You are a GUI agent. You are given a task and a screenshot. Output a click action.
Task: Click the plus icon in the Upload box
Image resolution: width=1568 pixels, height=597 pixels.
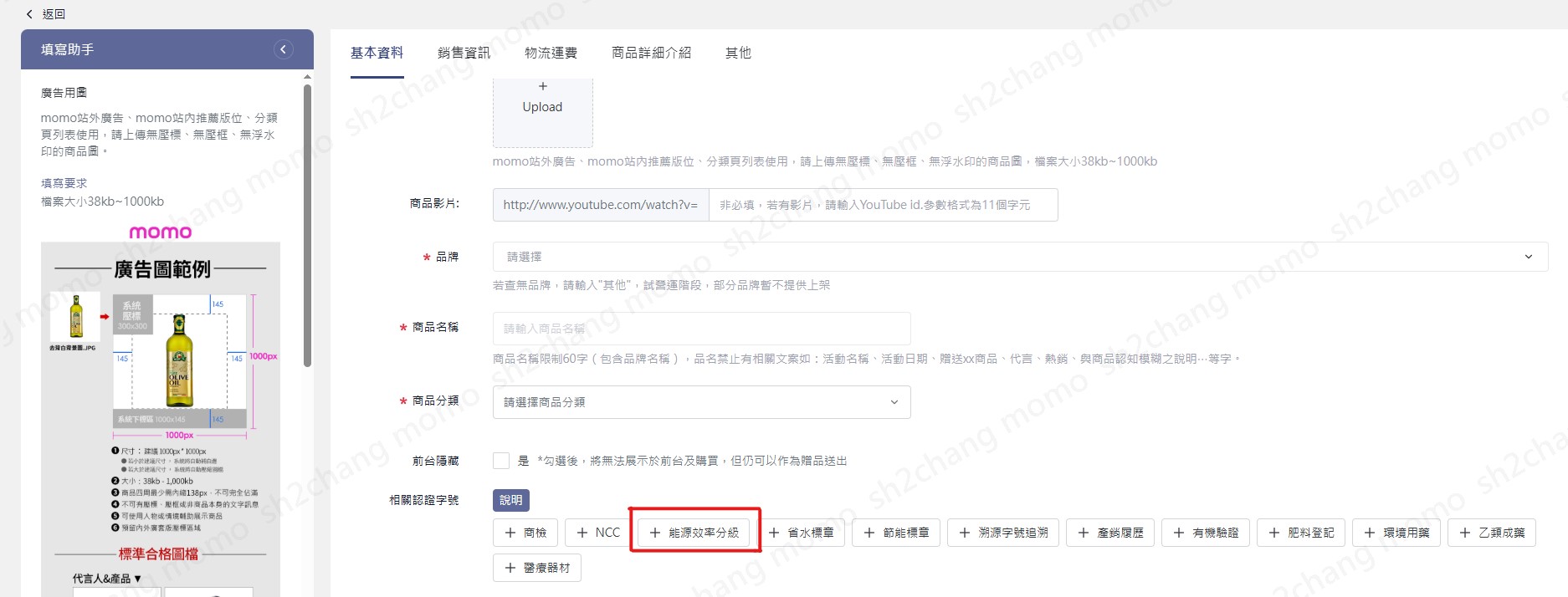point(542,86)
